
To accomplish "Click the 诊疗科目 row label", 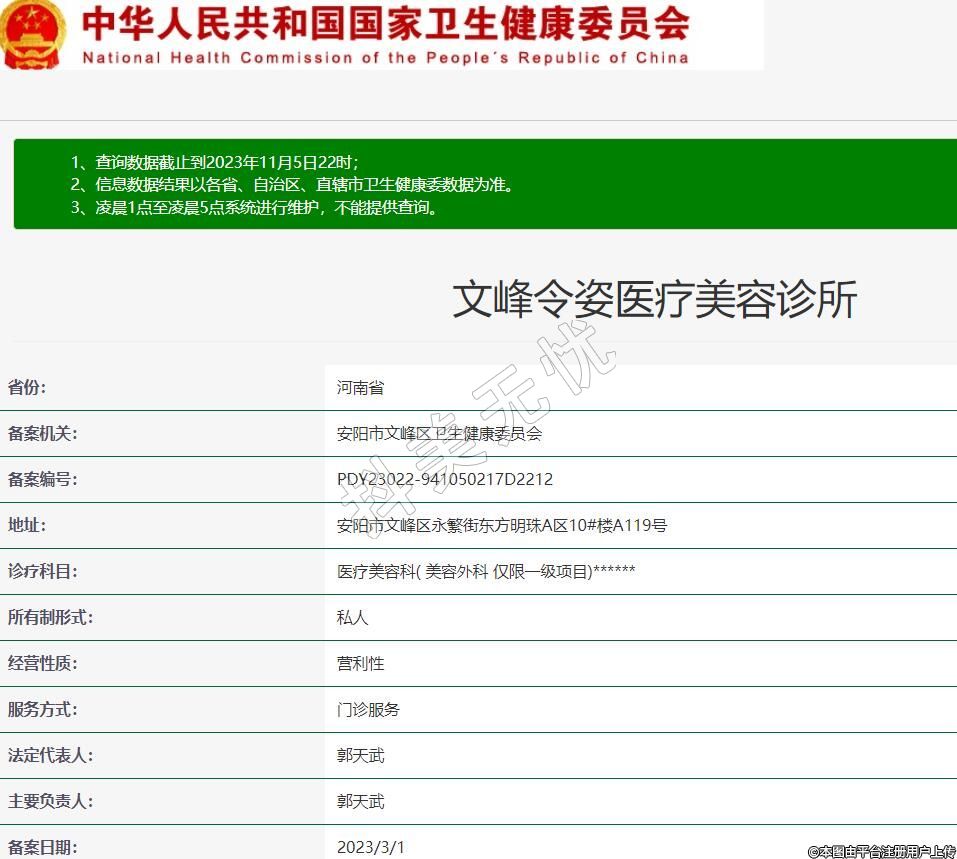I will (42, 572).
